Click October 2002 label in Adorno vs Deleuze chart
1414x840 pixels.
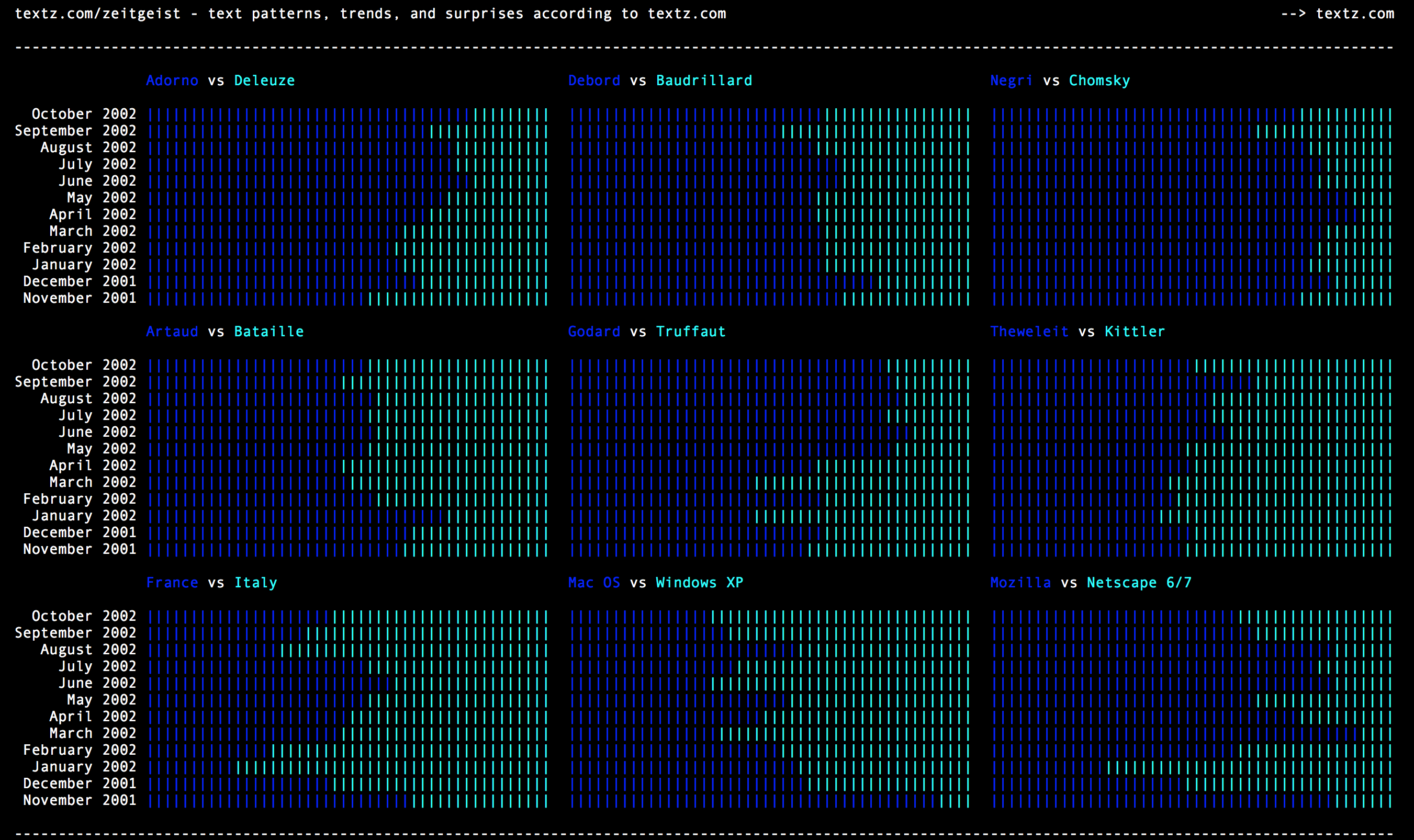pos(84,114)
